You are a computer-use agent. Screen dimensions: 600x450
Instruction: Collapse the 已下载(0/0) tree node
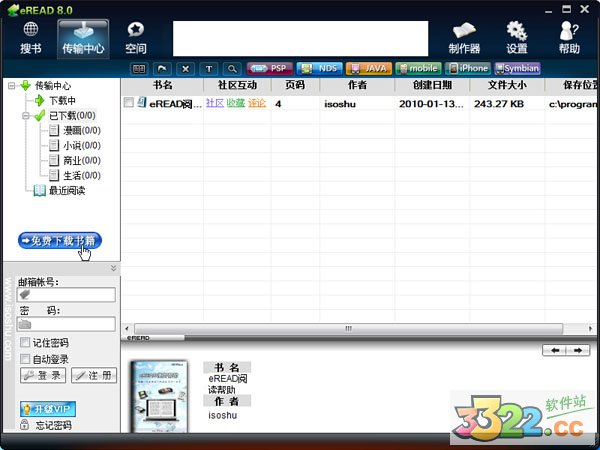(x=26, y=116)
